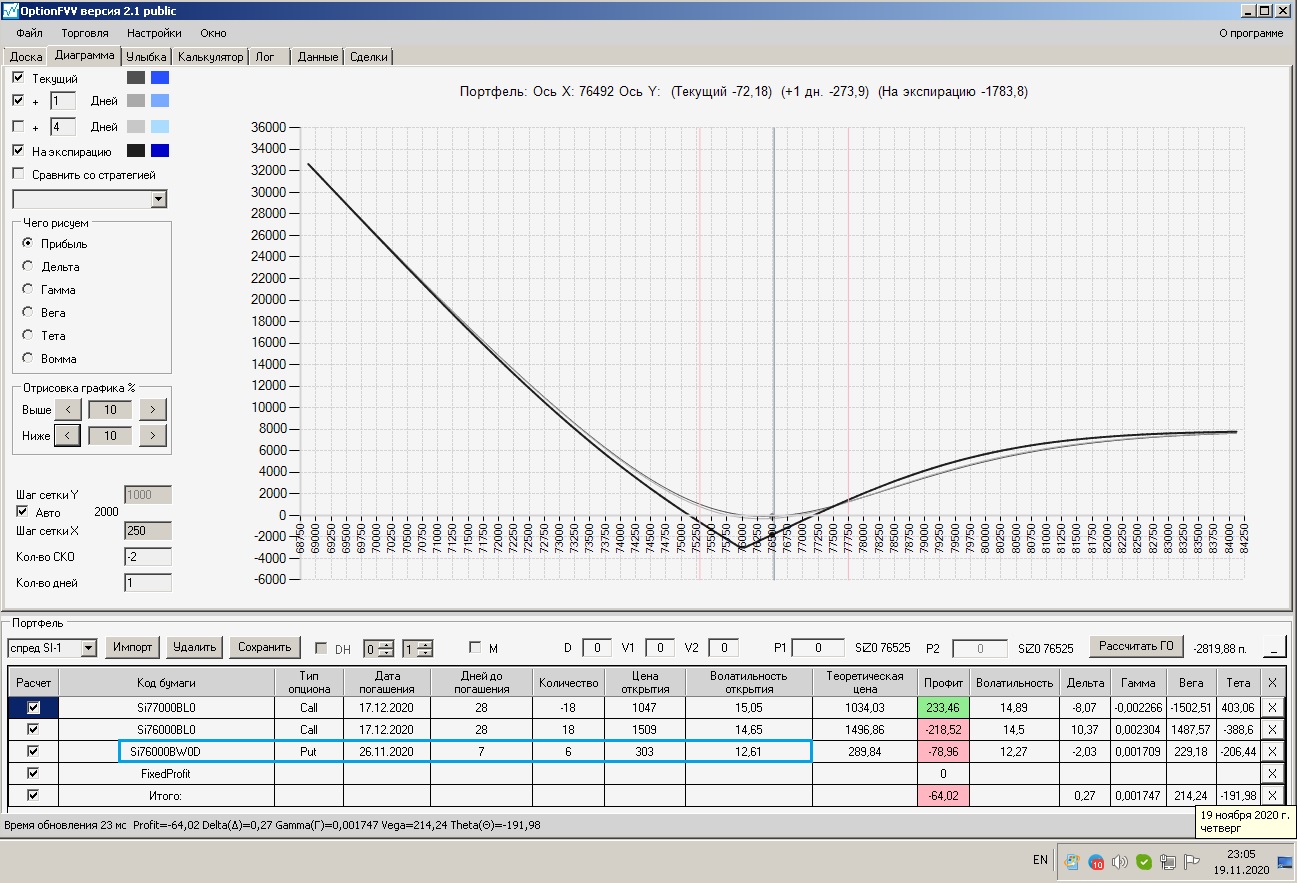Click the V1 input field
1297x883 pixels.
pyautogui.click(x=660, y=648)
